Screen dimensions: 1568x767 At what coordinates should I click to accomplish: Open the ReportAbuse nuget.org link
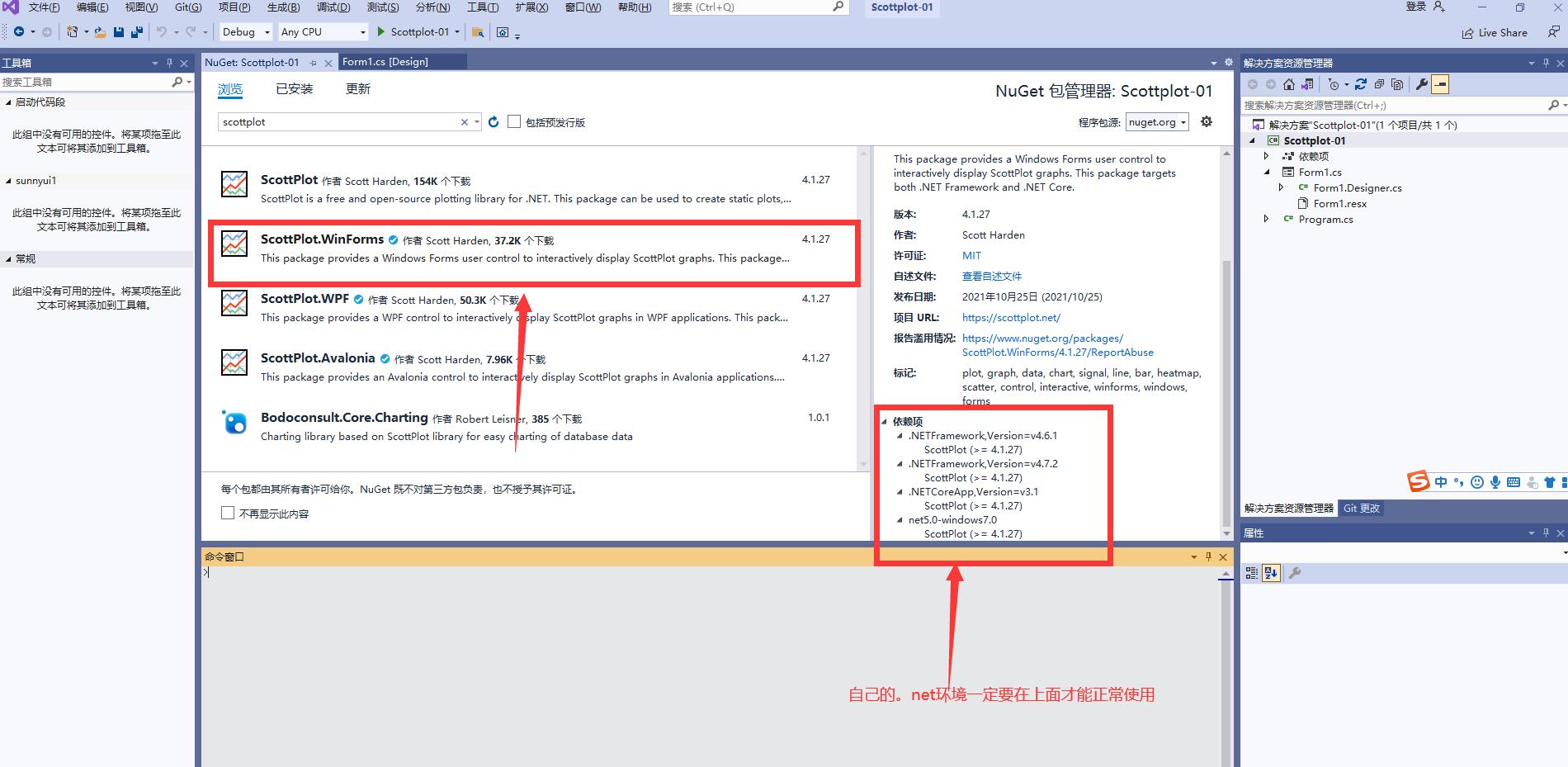coord(1058,345)
